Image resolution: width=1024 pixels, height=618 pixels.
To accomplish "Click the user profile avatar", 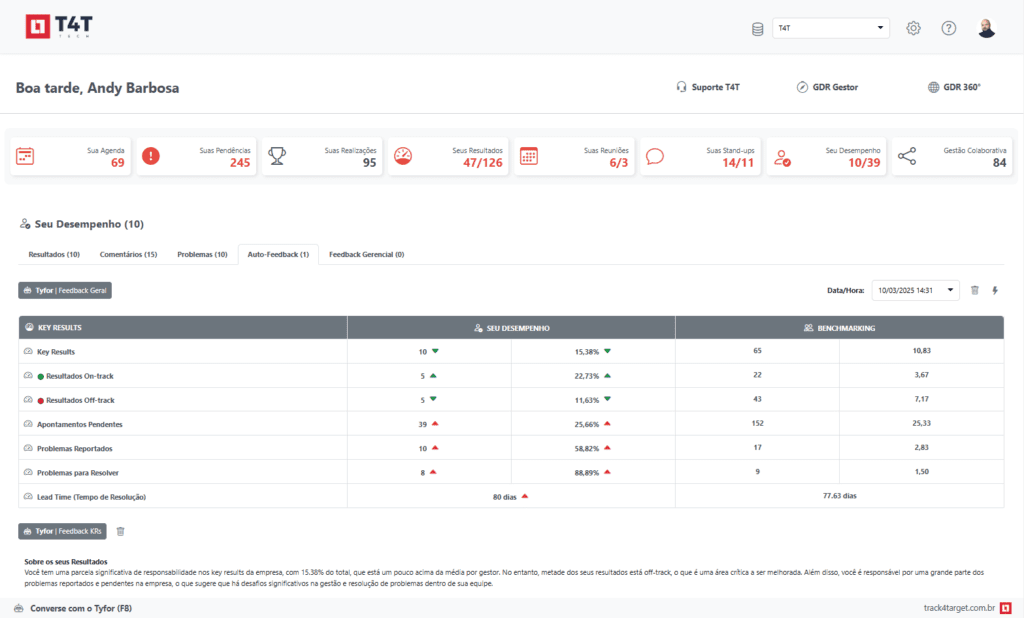I will (x=986, y=28).
